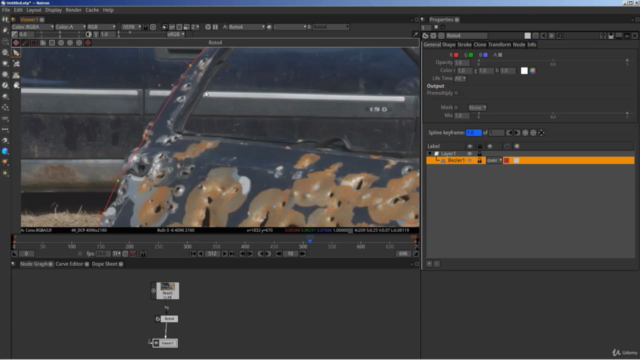640x360 pixels.
Task: Collapse the Layer1 tree item
Action: coord(430,153)
